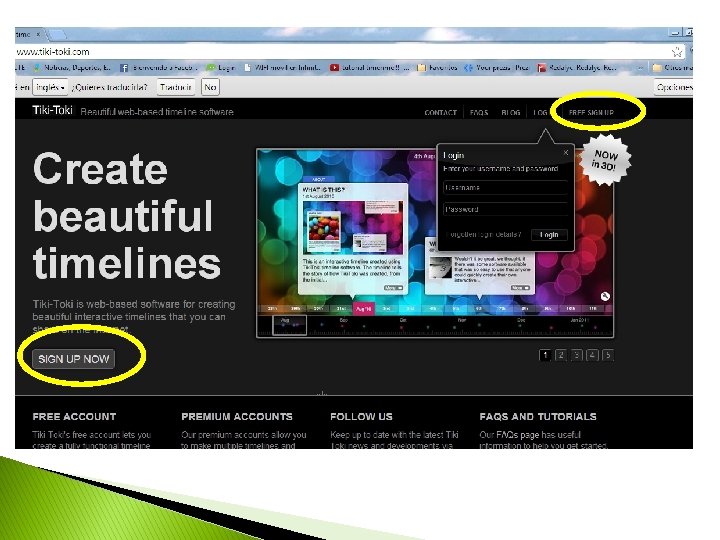720x540 pixels.
Task: Open the FAQS navigation link
Action: pos(479,112)
